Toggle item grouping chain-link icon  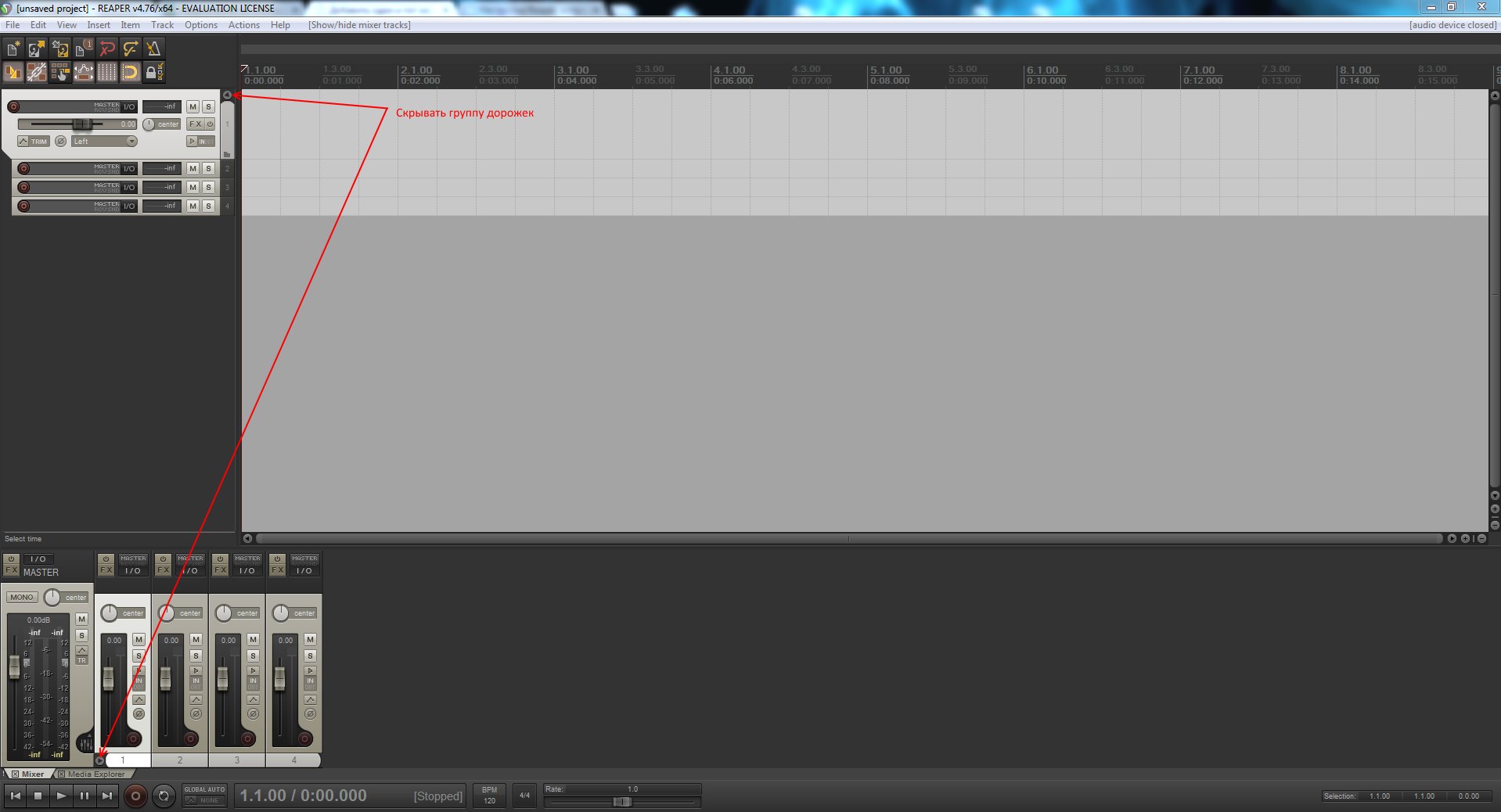pos(37,73)
